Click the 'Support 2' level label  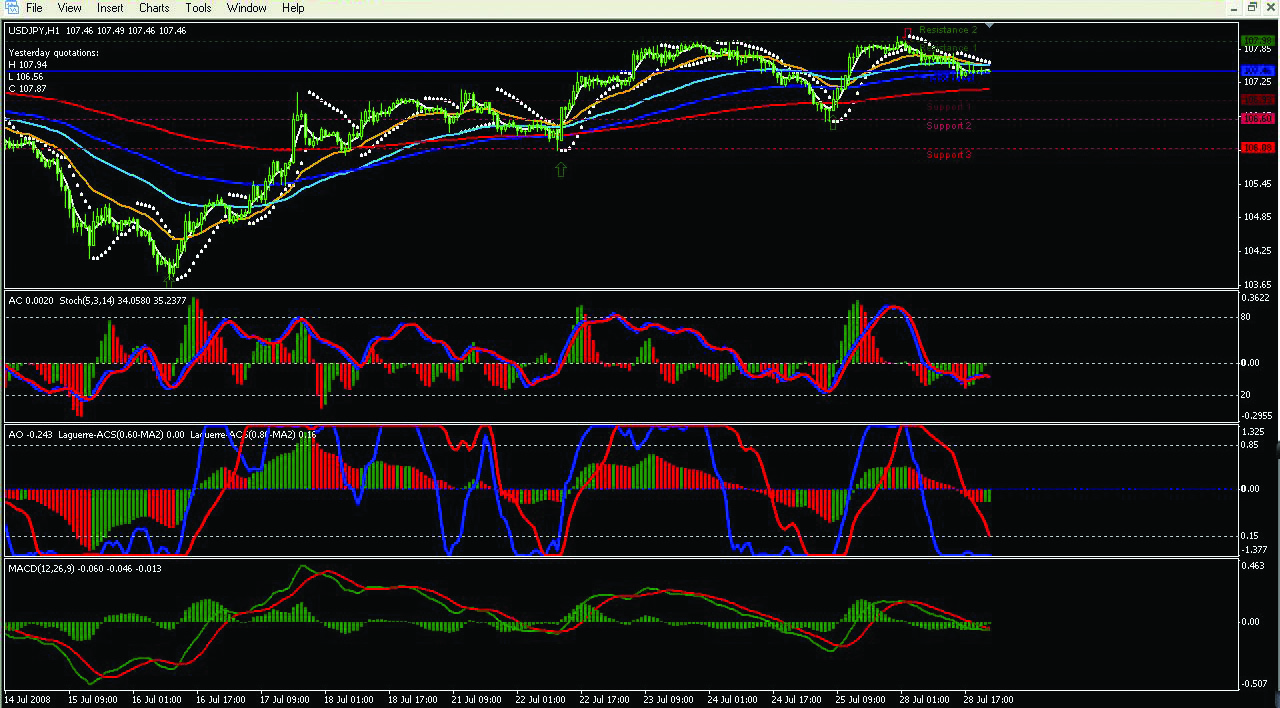948,126
